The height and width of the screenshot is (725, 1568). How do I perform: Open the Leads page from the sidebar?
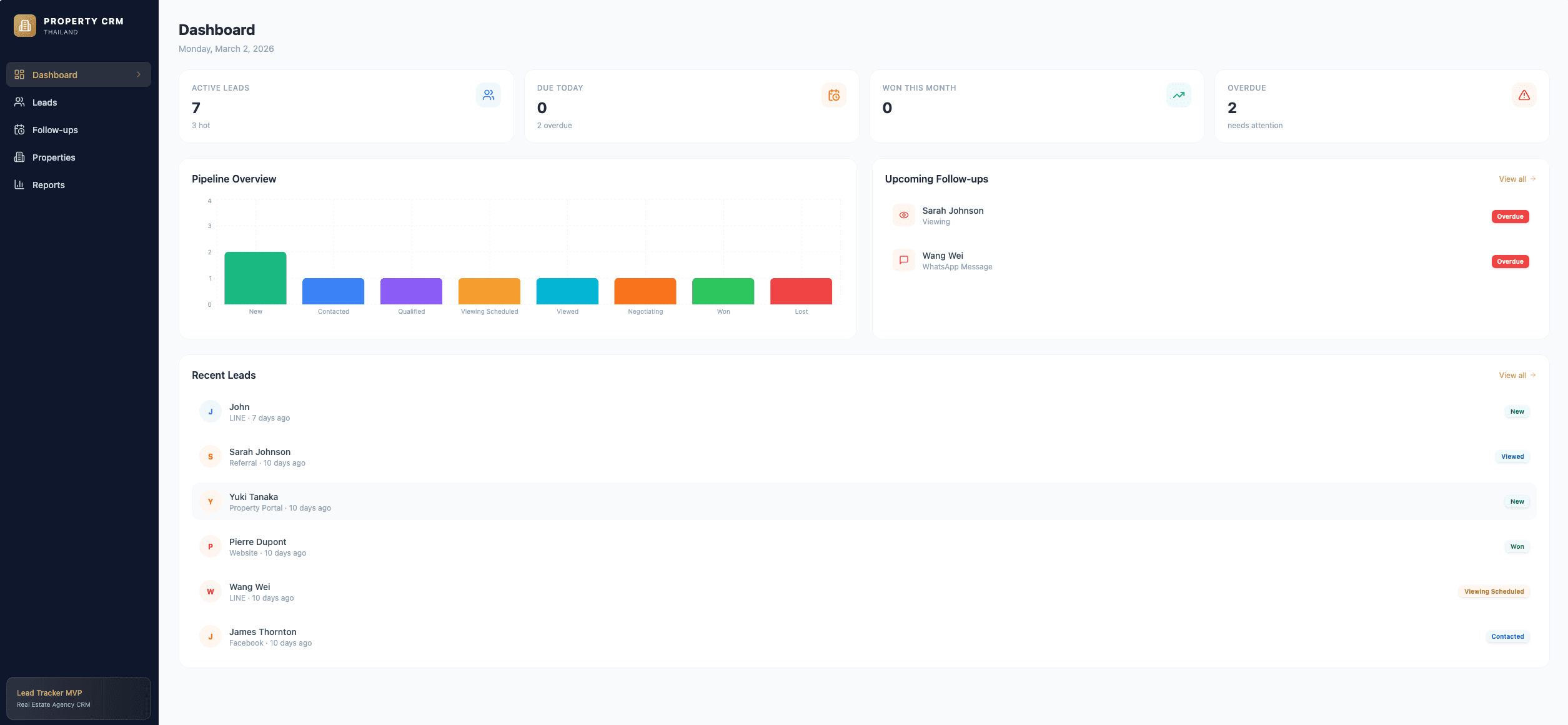tap(44, 102)
